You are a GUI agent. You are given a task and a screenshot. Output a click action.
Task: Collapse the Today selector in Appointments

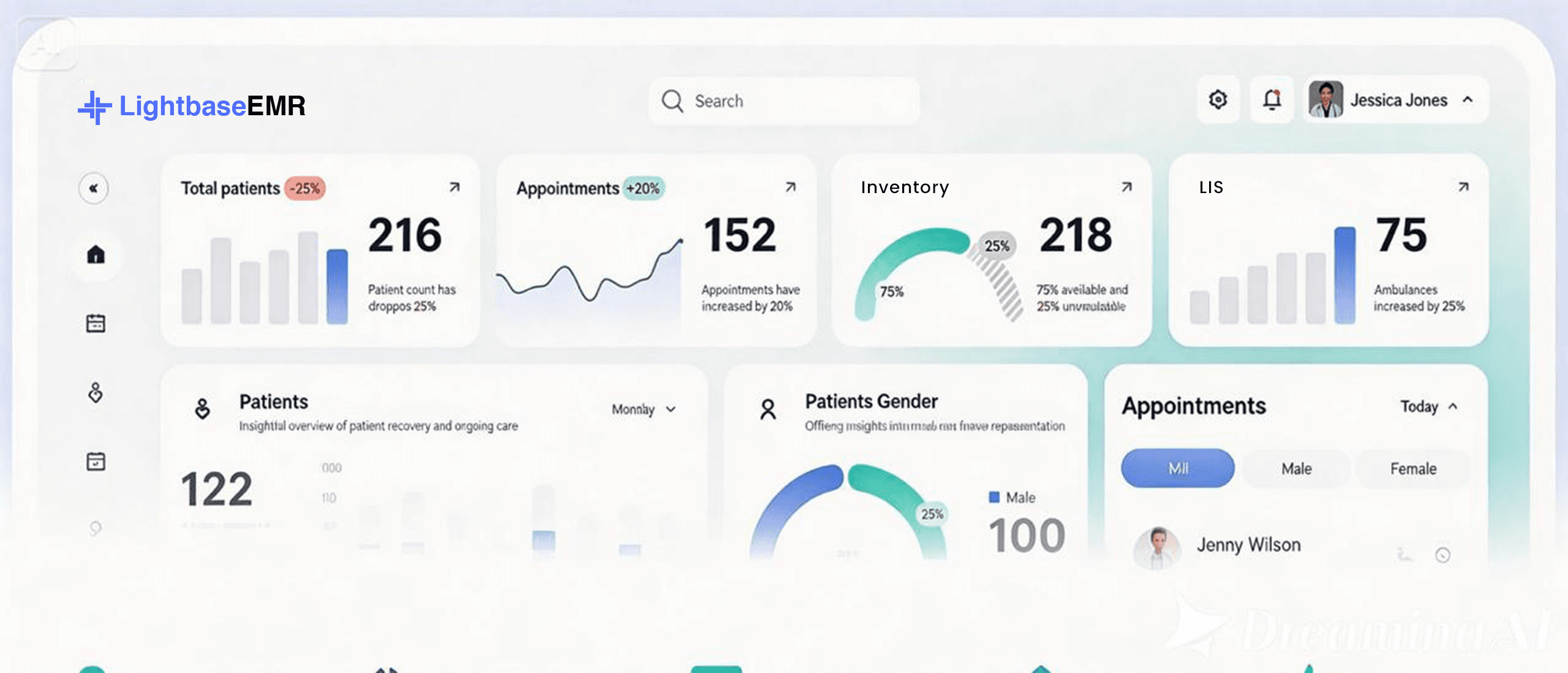pos(1427,406)
